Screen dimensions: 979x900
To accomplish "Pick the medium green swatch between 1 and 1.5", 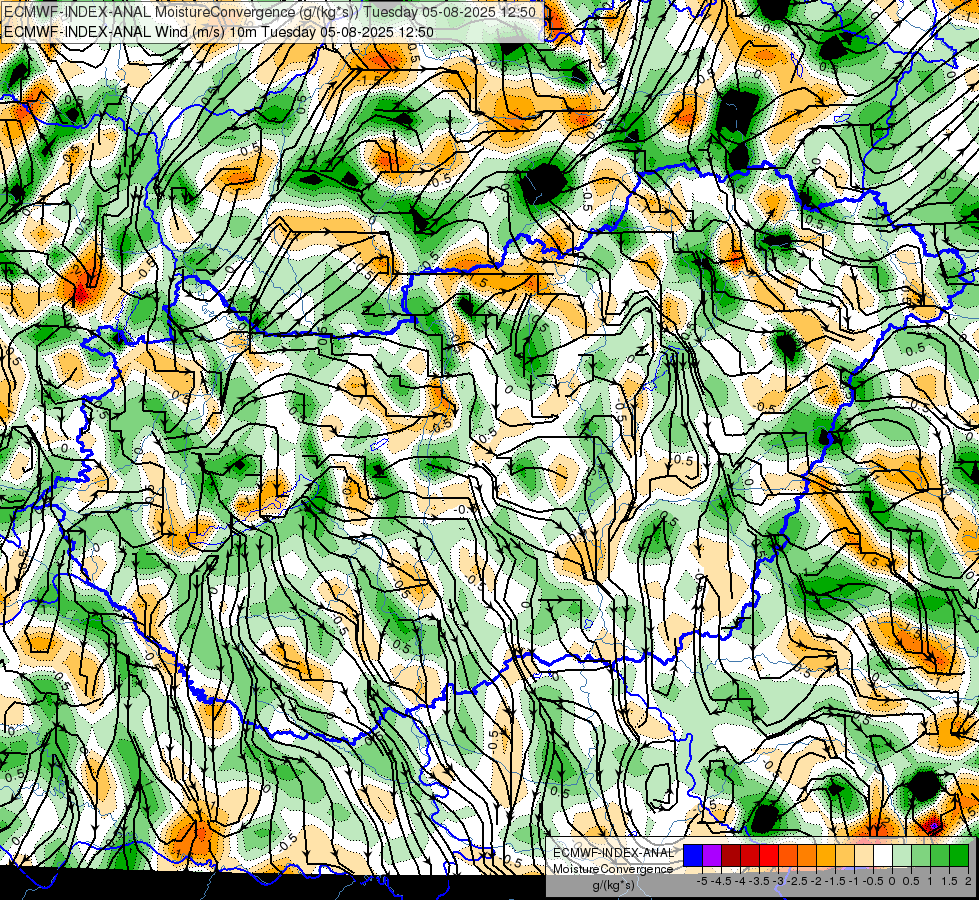I will tap(940, 856).
